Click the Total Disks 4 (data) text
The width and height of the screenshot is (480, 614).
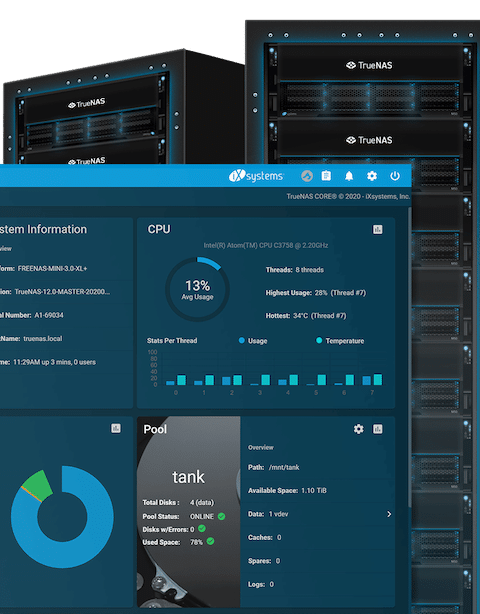178,502
